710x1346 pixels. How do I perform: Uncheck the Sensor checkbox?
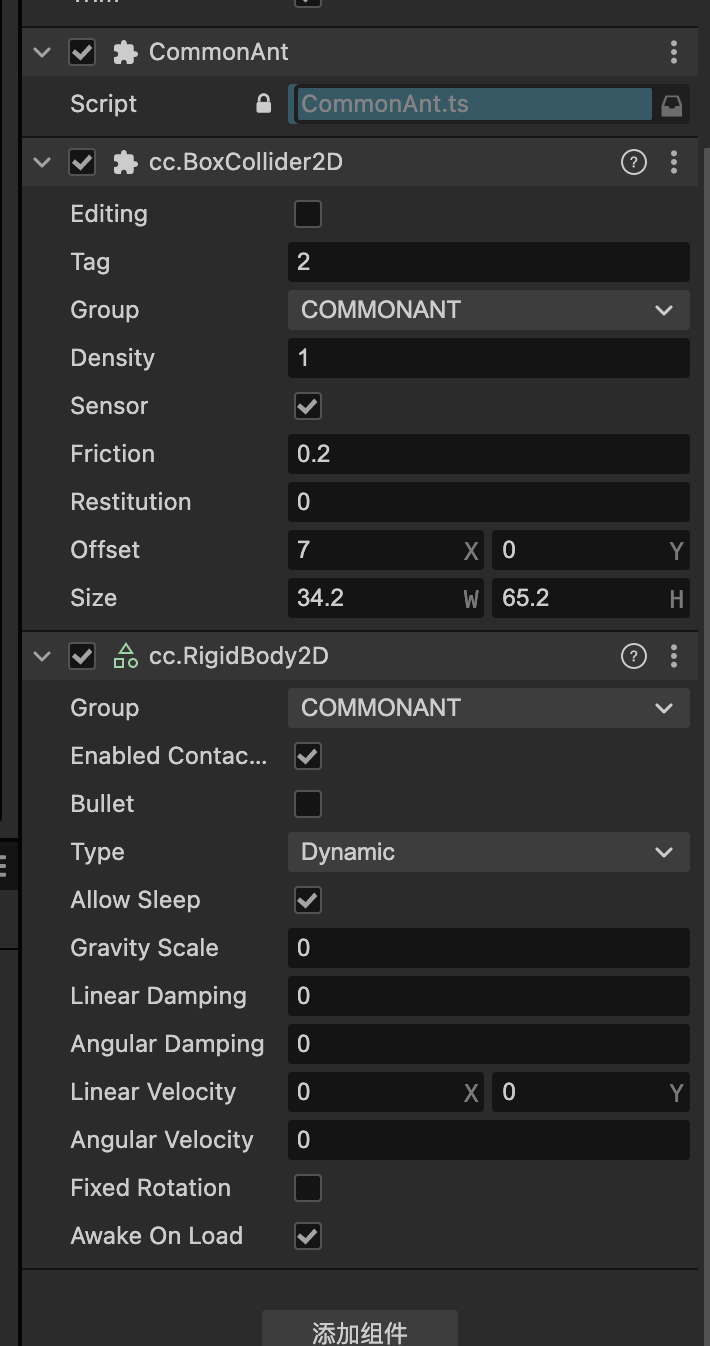pyautogui.click(x=308, y=406)
